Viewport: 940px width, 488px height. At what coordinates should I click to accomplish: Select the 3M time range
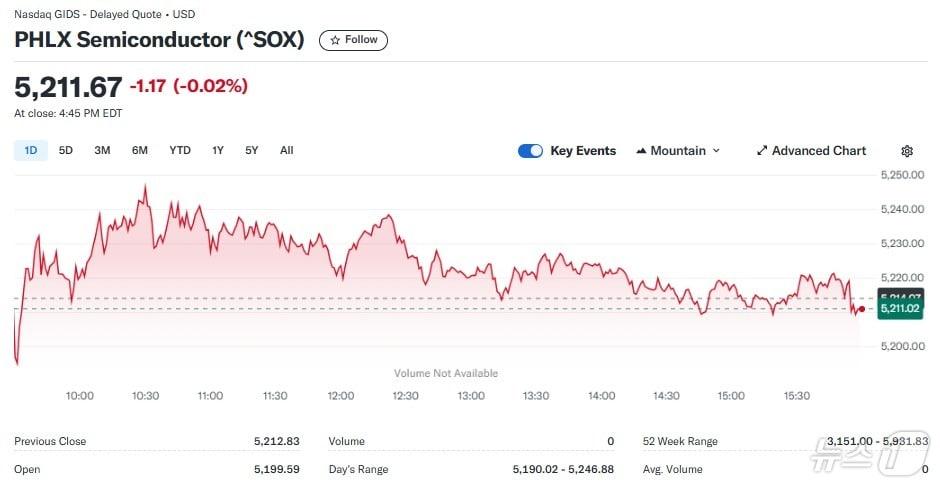pos(102,151)
